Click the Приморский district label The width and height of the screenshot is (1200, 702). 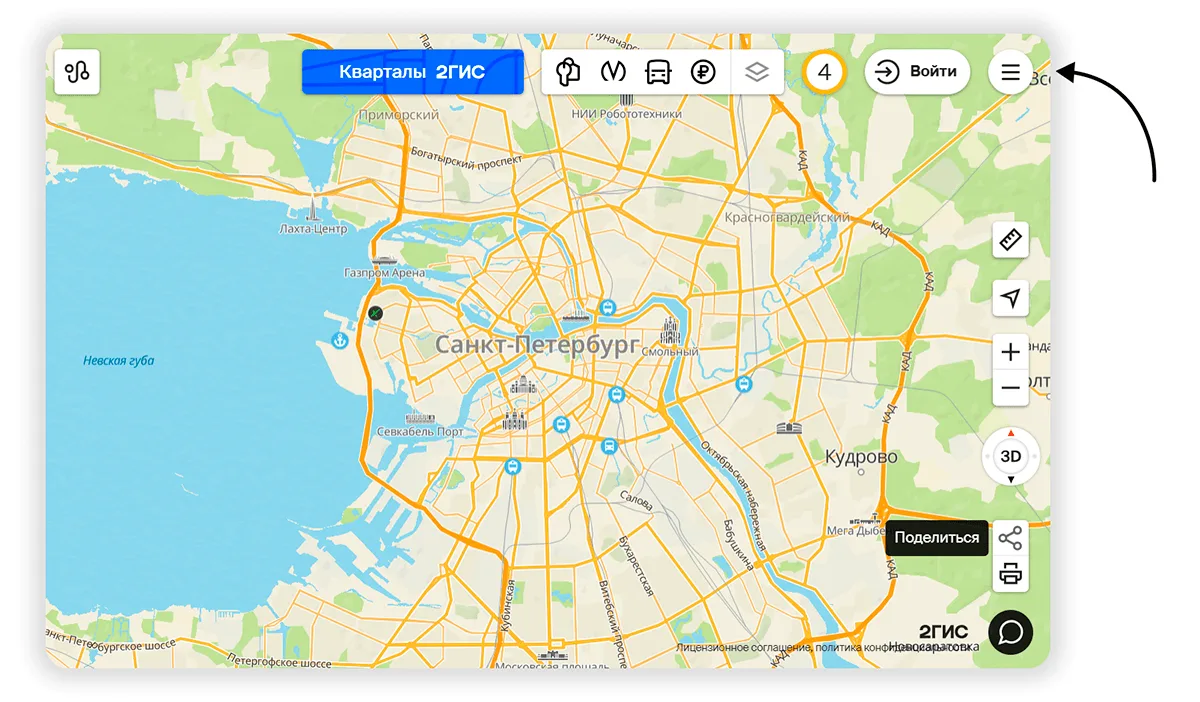[398, 115]
